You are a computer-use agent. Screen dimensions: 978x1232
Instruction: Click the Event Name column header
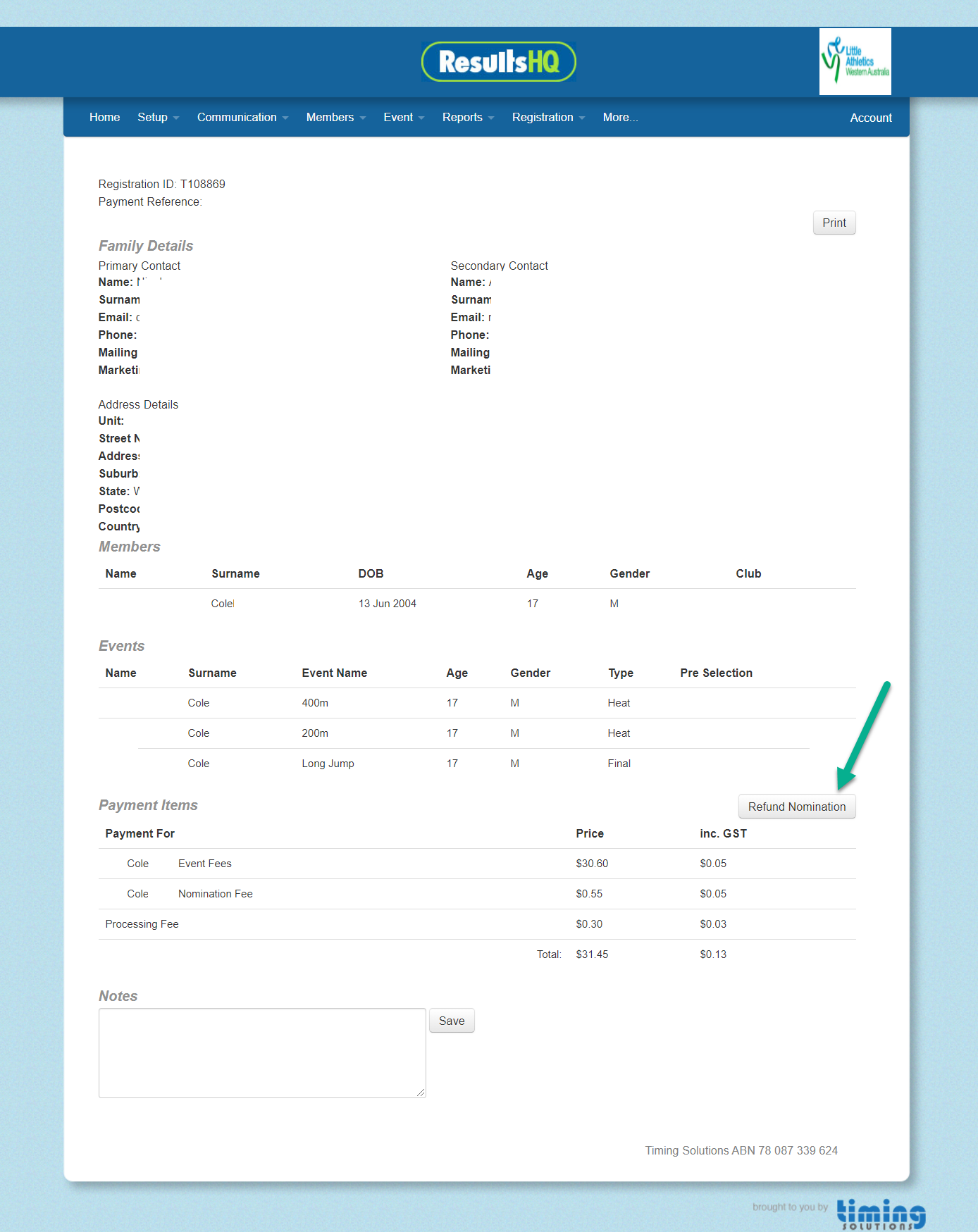pos(335,673)
